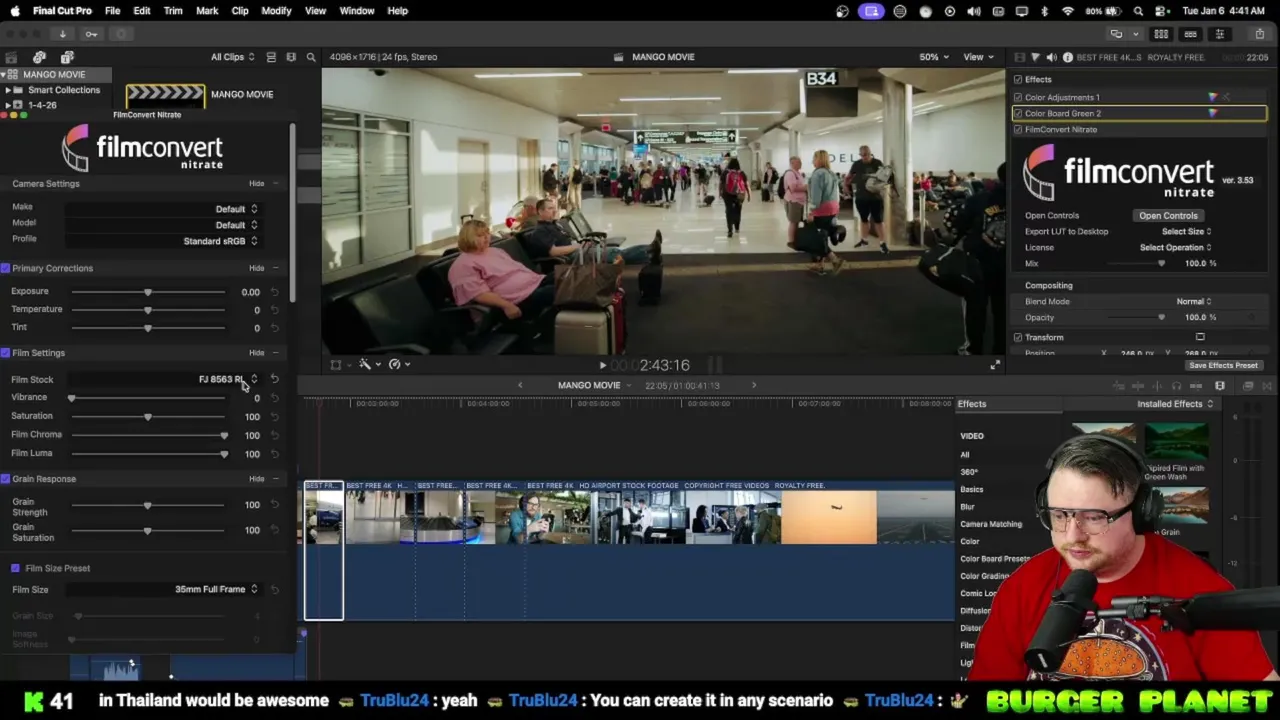Open the viewer View options dropdown
Viewport: 1280px width, 720px height.
click(x=978, y=57)
